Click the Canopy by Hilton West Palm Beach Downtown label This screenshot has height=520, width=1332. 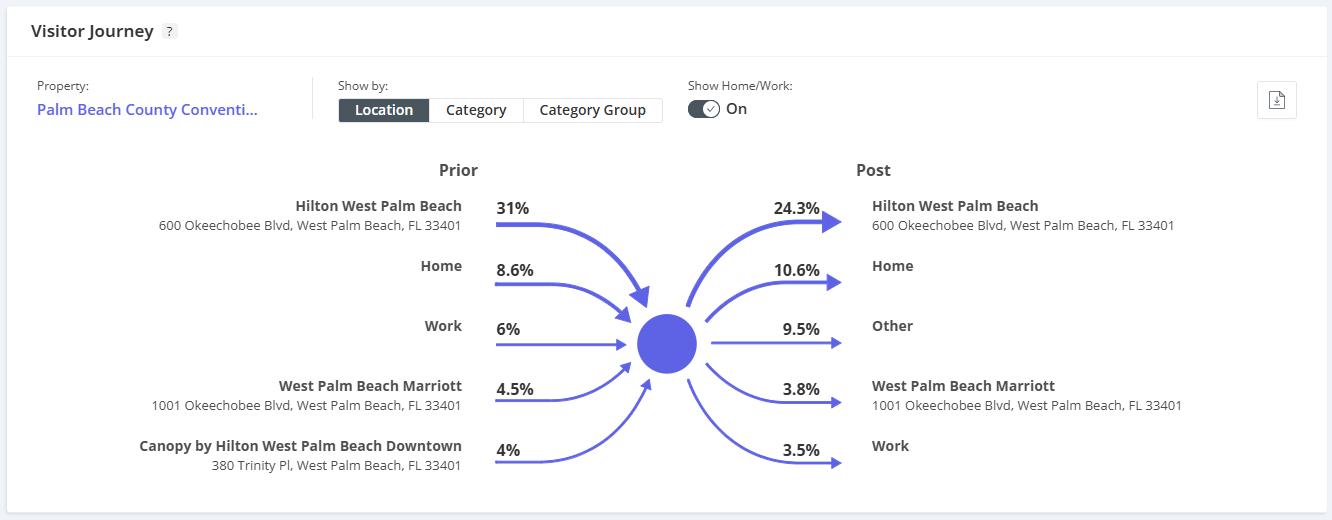click(x=300, y=446)
